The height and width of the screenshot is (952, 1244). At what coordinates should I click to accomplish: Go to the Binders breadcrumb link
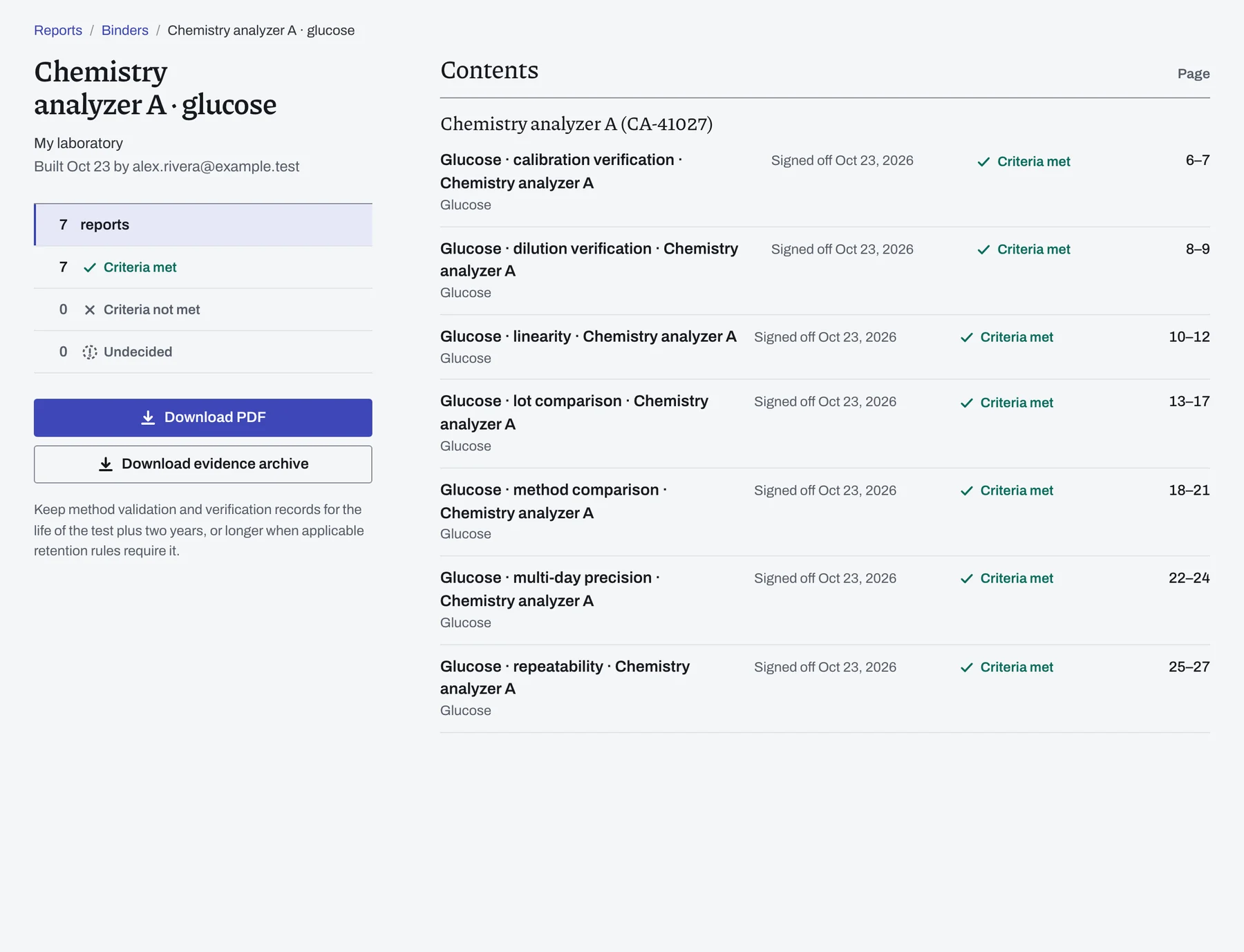(125, 30)
